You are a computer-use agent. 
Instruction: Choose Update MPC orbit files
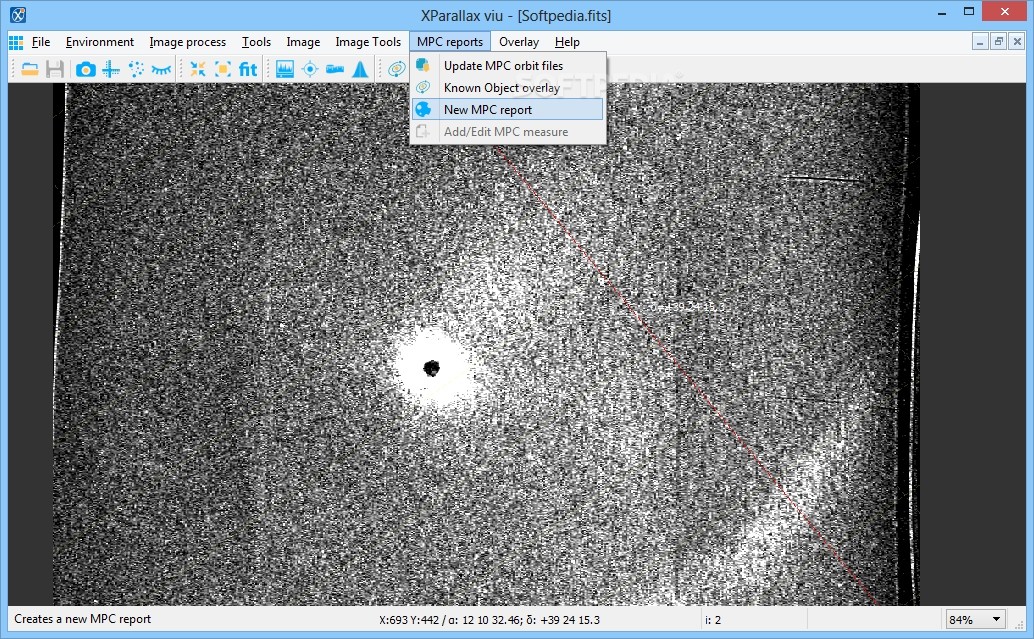(x=507, y=65)
